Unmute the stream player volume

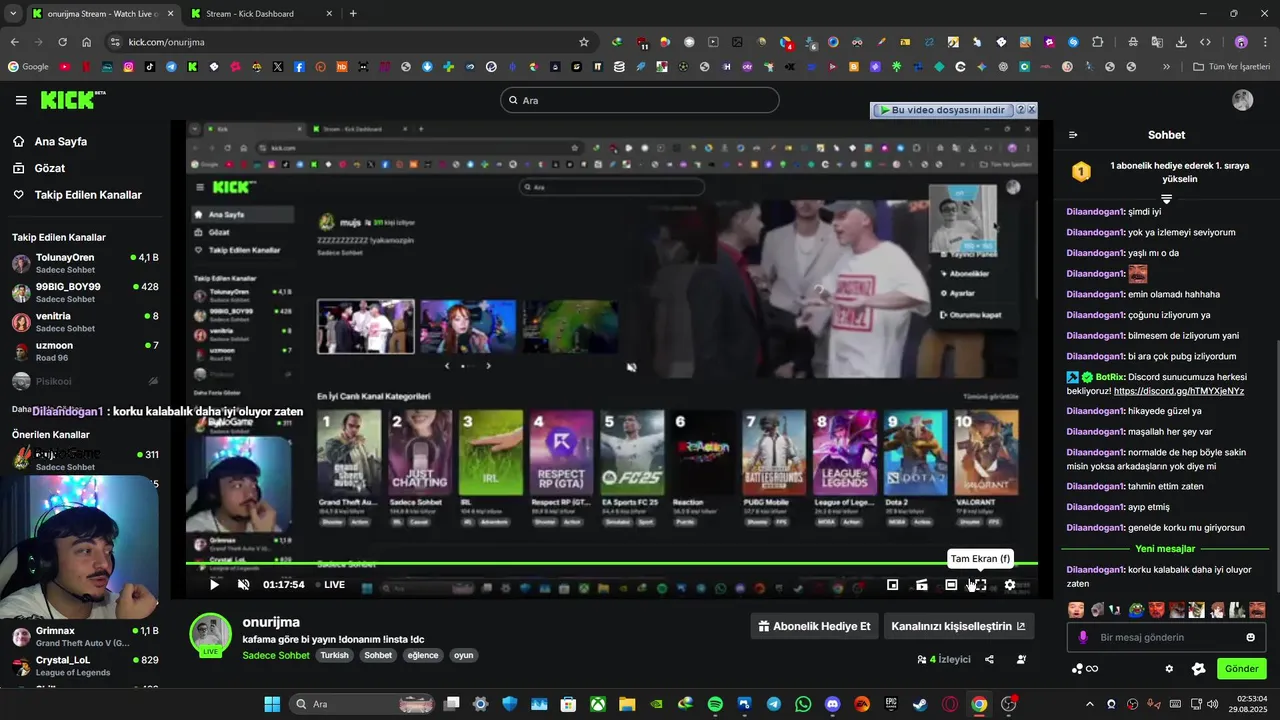(243, 585)
